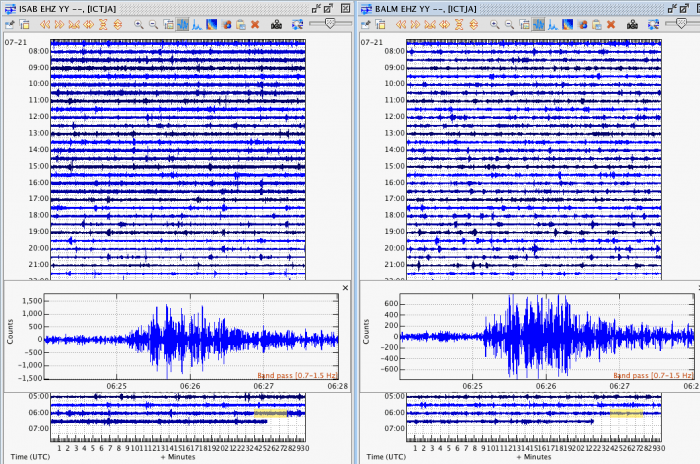This screenshot has height=464, width=700.
Task: Click the '06:26' time label in ISAB inset
Action: point(190,386)
